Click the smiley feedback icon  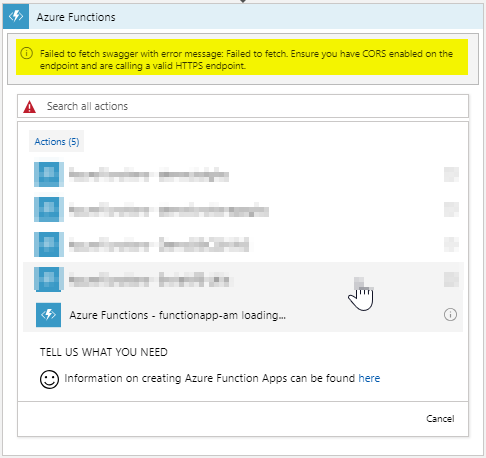coord(49,379)
